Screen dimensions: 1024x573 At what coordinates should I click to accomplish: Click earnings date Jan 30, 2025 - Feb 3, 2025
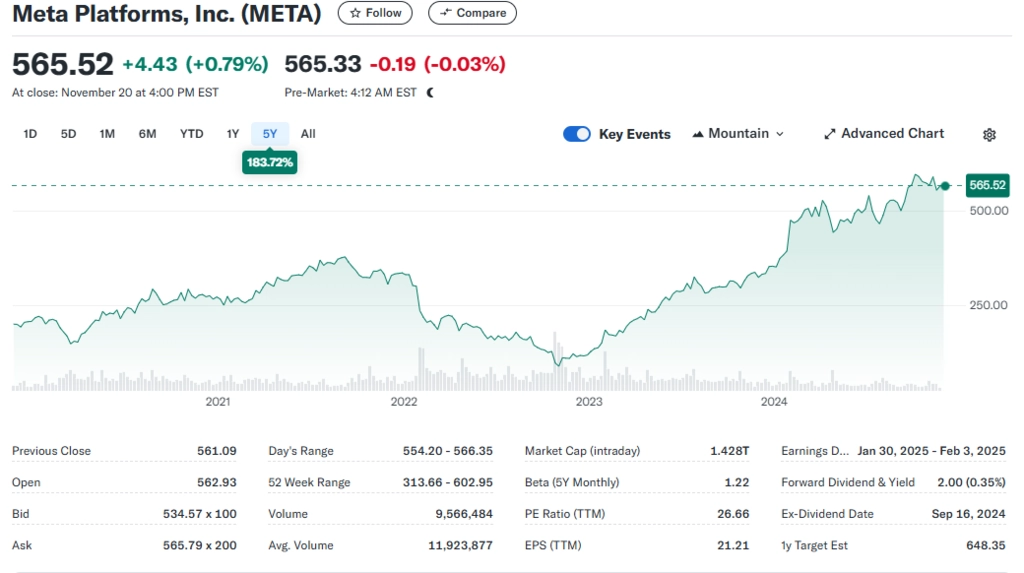pos(932,451)
